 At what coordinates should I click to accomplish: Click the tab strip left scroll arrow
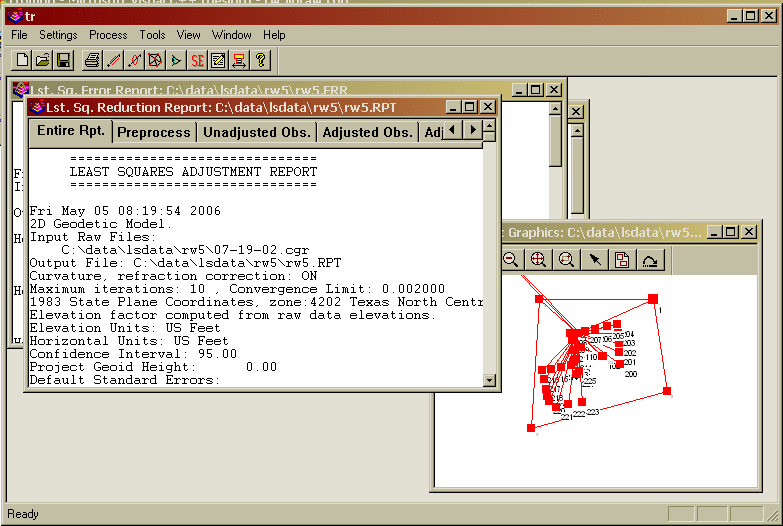coord(452,130)
